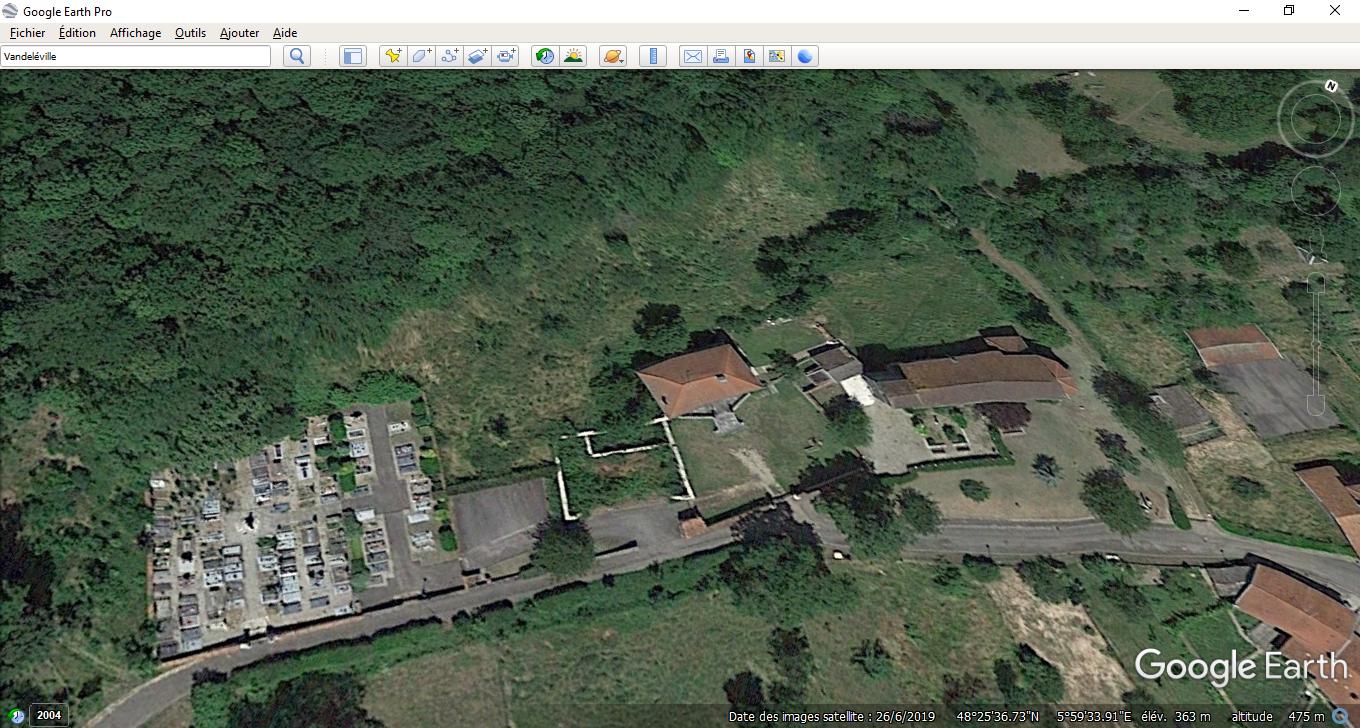Click the latitude 48°25'36.73"N readout
This screenshot has width=1360, height=728.
tap(997, 716)
